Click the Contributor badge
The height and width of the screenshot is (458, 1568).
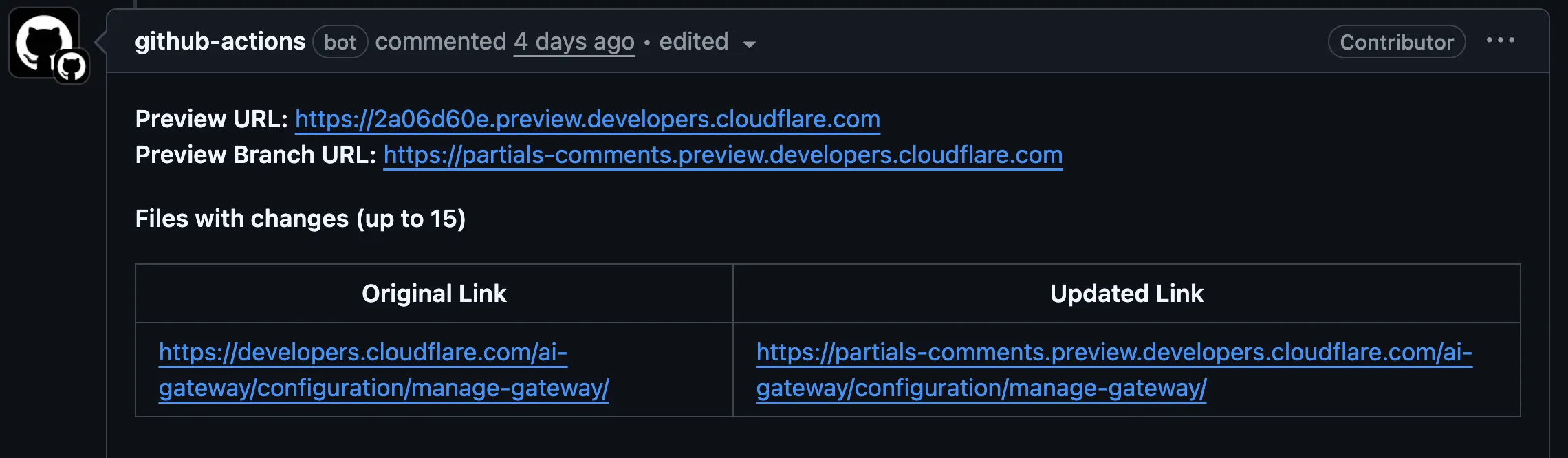point(1396,42)
